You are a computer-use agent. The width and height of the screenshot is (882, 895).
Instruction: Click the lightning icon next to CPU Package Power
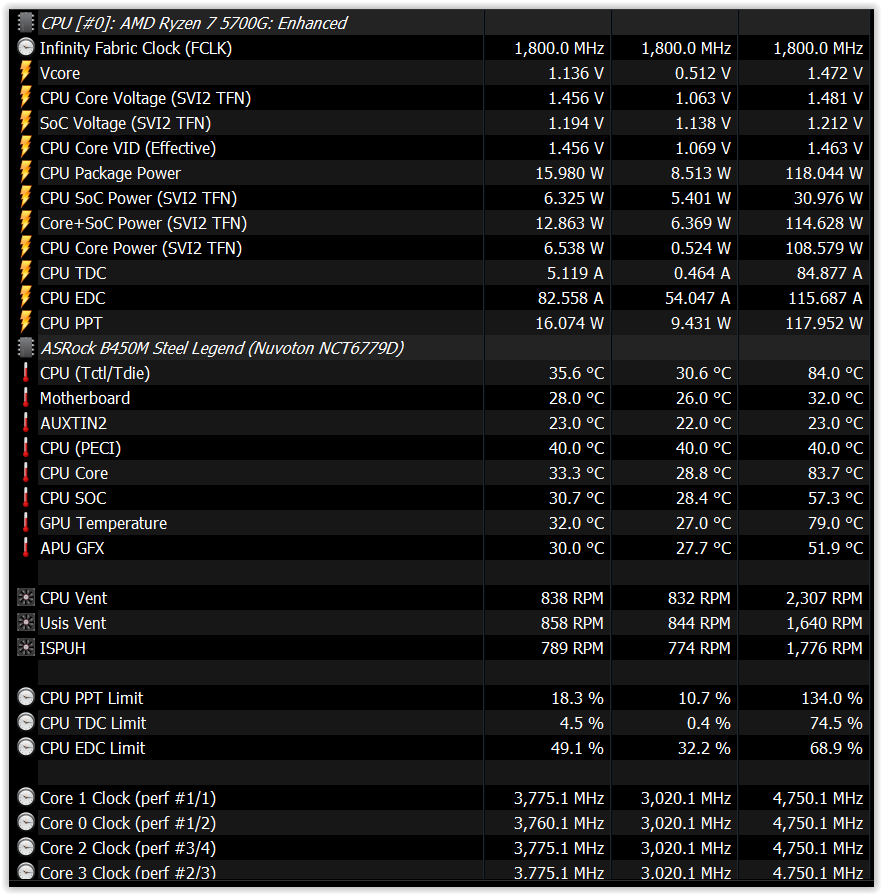click(x=26, y=173)
